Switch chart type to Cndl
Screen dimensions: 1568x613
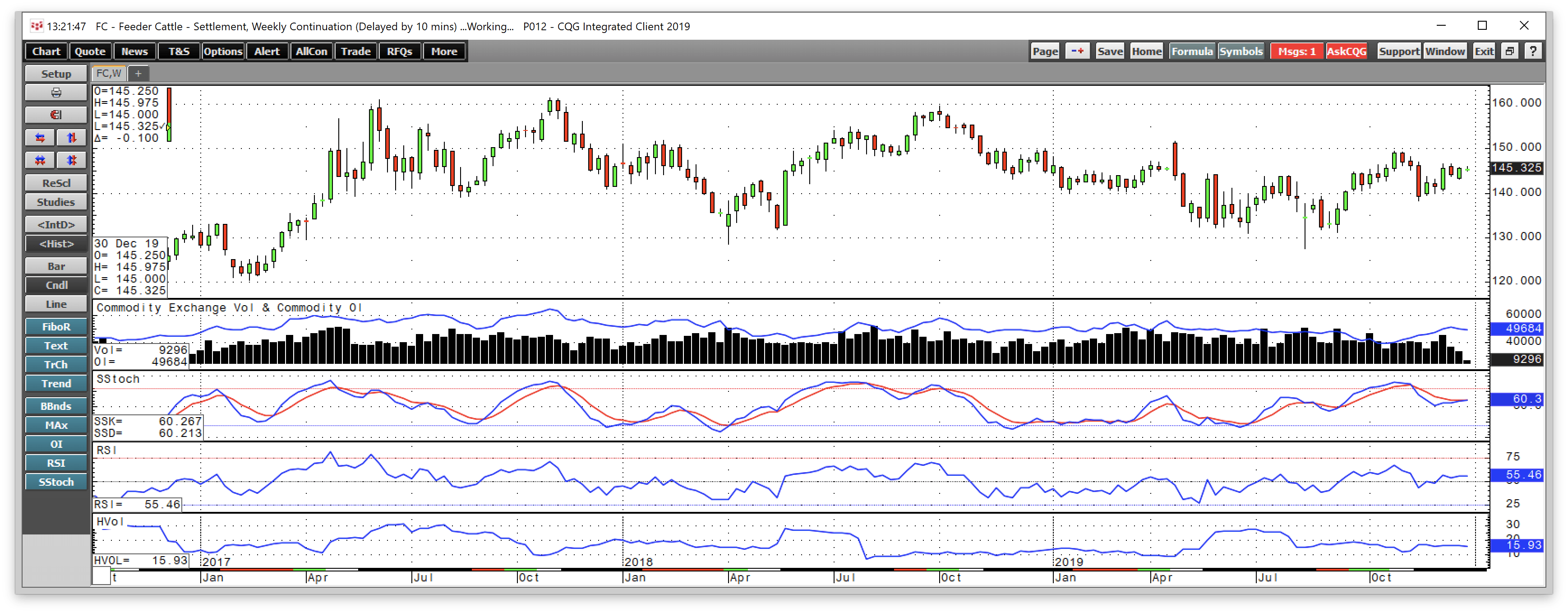click(x=56, y=285)
